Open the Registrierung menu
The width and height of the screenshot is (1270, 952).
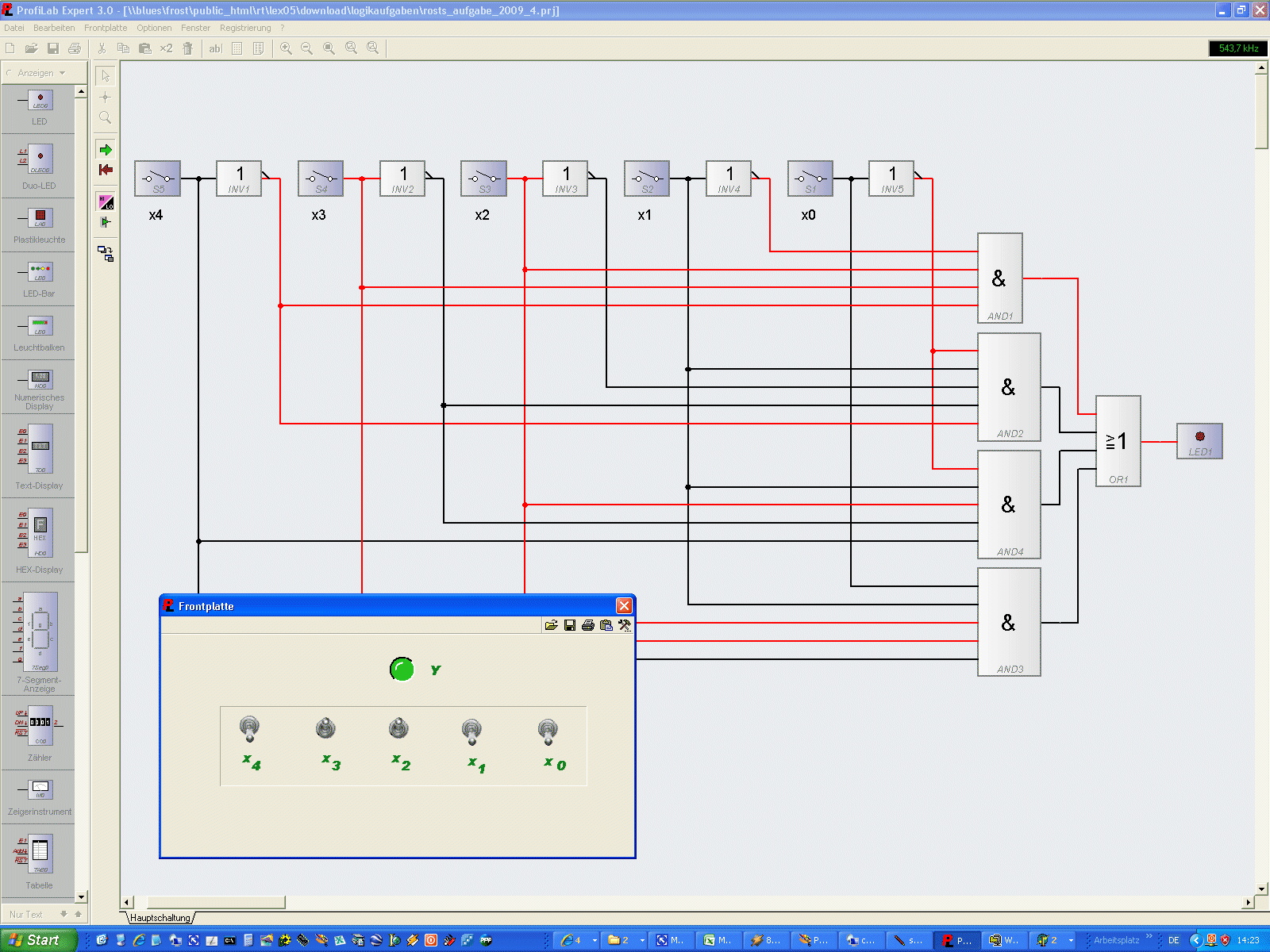pyautogui.click(x=245, y=28)
